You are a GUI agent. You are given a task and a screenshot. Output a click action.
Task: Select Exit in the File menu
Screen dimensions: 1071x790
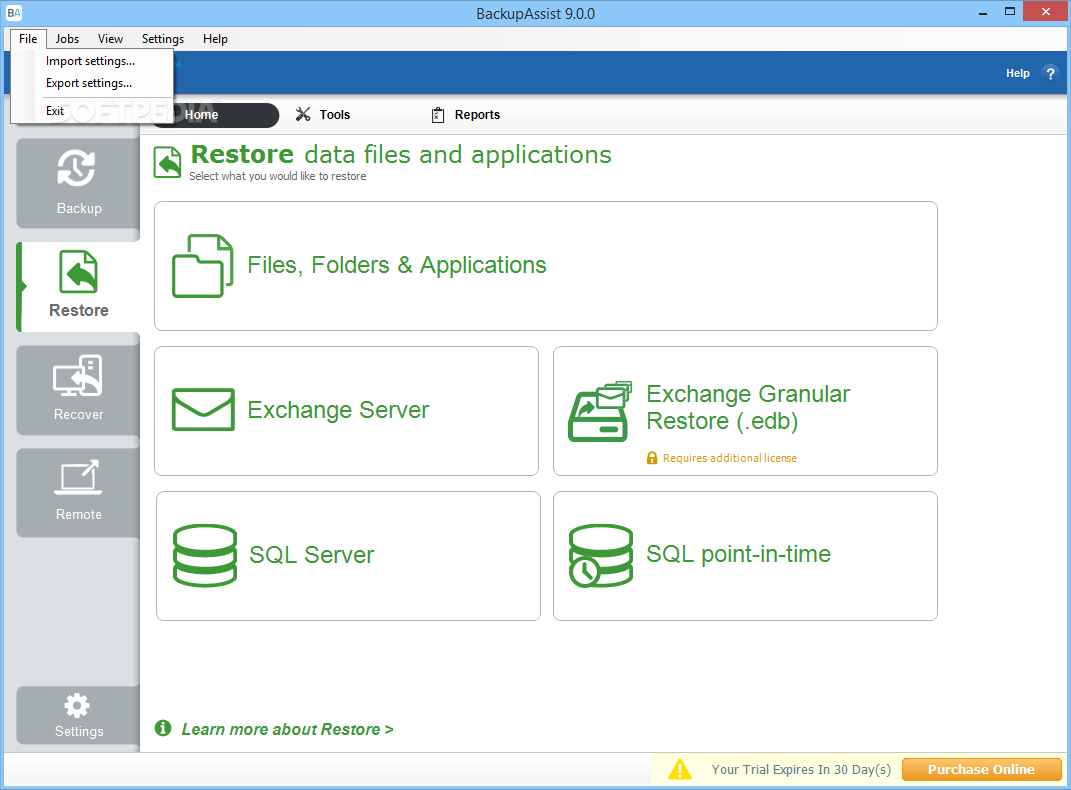pyautogui.click(x=55, y=111)
